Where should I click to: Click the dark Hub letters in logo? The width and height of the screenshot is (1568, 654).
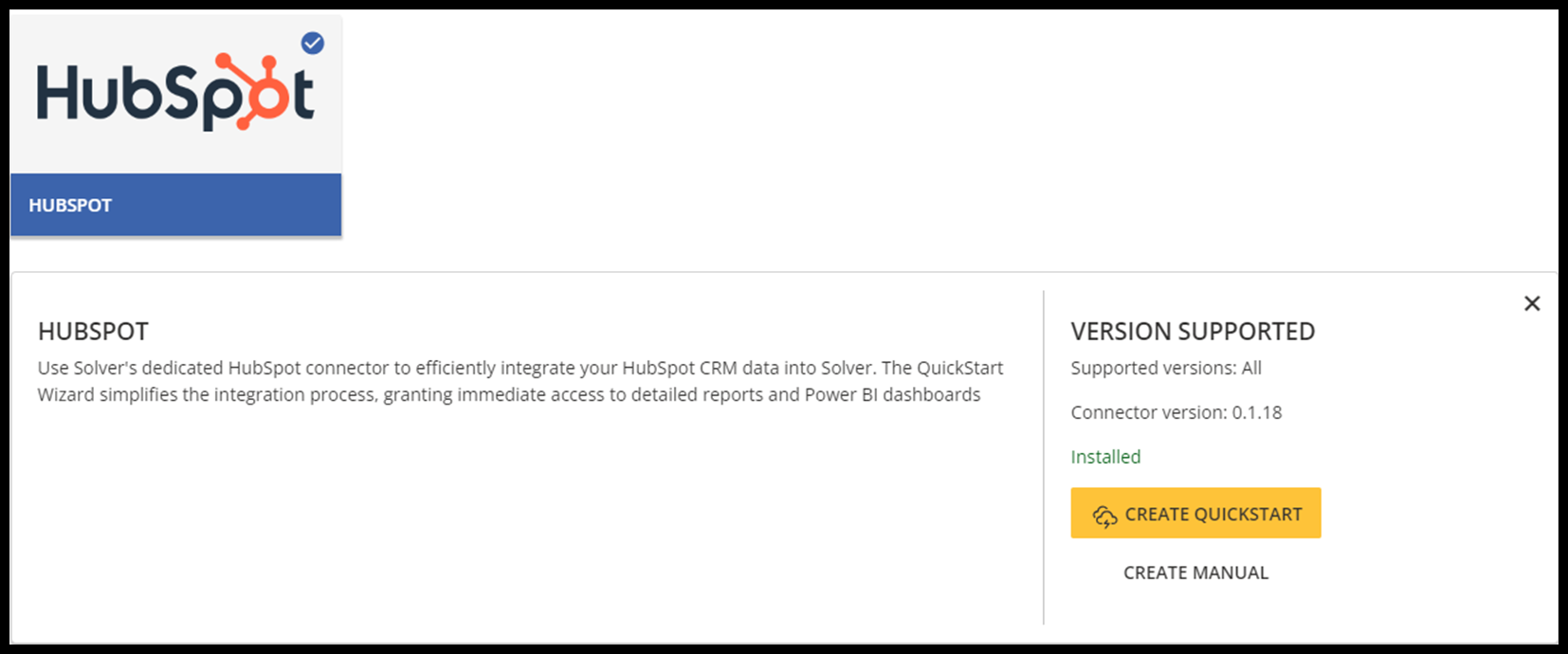tap(87, 94)
